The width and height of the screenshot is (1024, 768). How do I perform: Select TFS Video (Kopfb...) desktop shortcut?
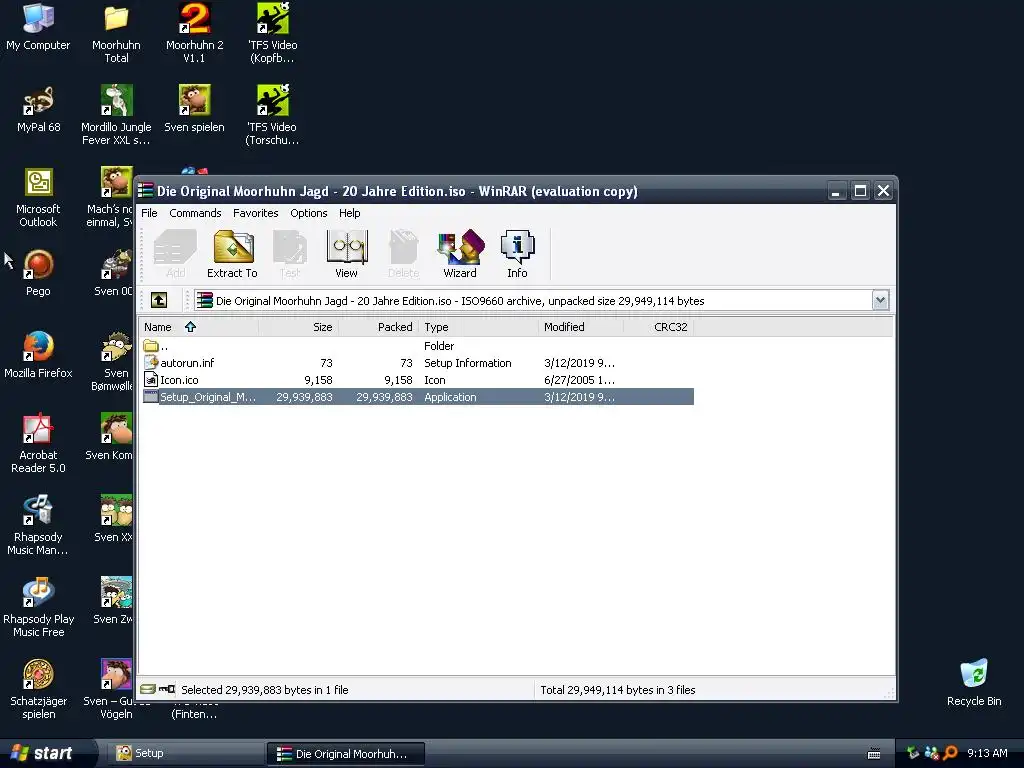(272, 33)
